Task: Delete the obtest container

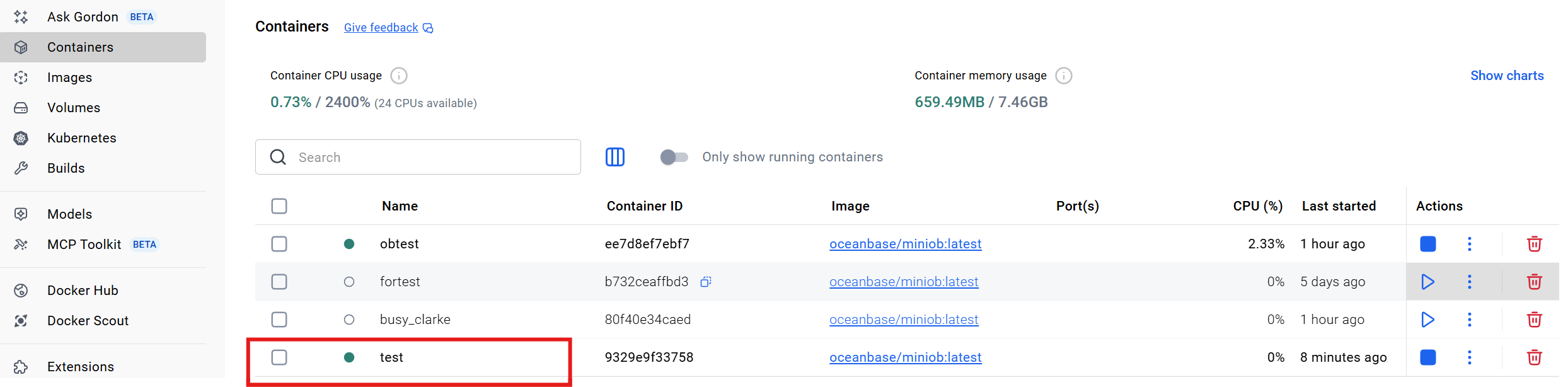Action: coord(1534,244)
